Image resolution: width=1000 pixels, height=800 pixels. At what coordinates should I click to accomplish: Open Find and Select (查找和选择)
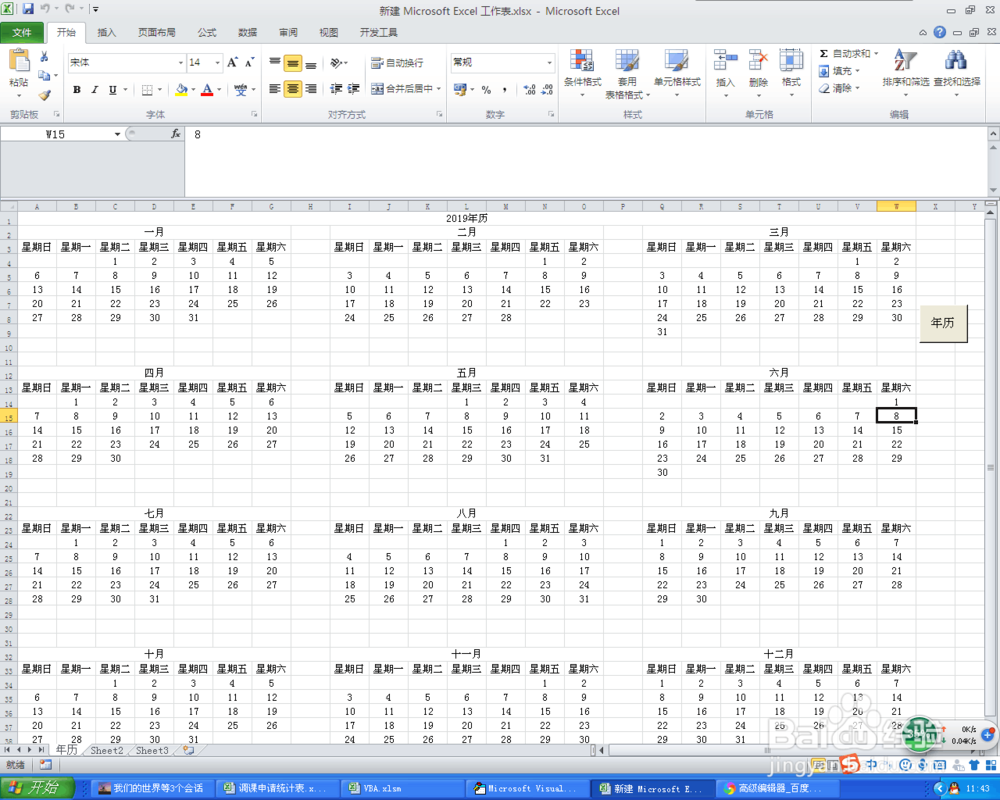957,72
